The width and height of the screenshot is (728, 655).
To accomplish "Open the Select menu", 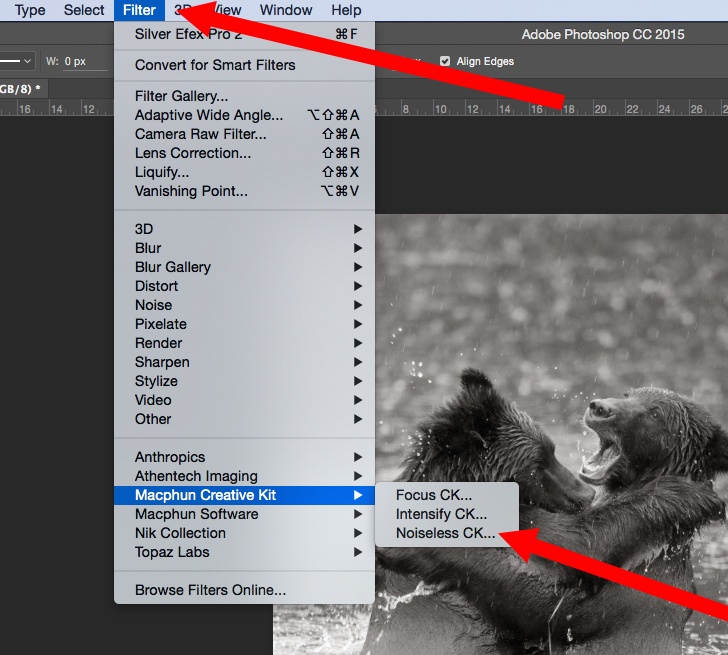I will pyautogui.click(x=84, y=10).
